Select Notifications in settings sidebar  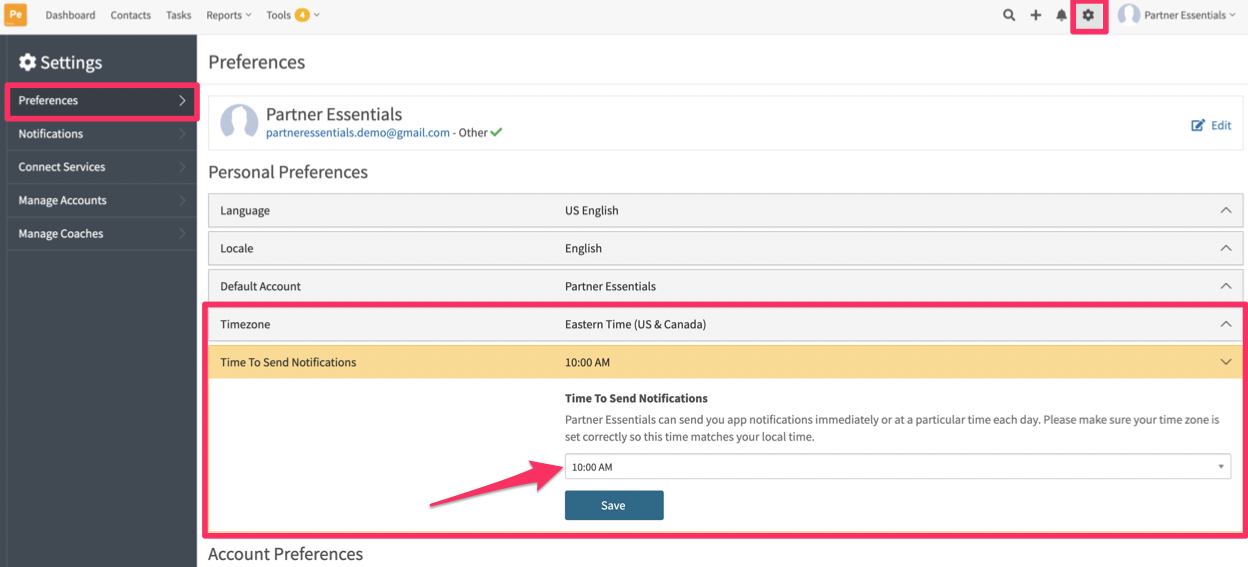(x=101, y=134)
